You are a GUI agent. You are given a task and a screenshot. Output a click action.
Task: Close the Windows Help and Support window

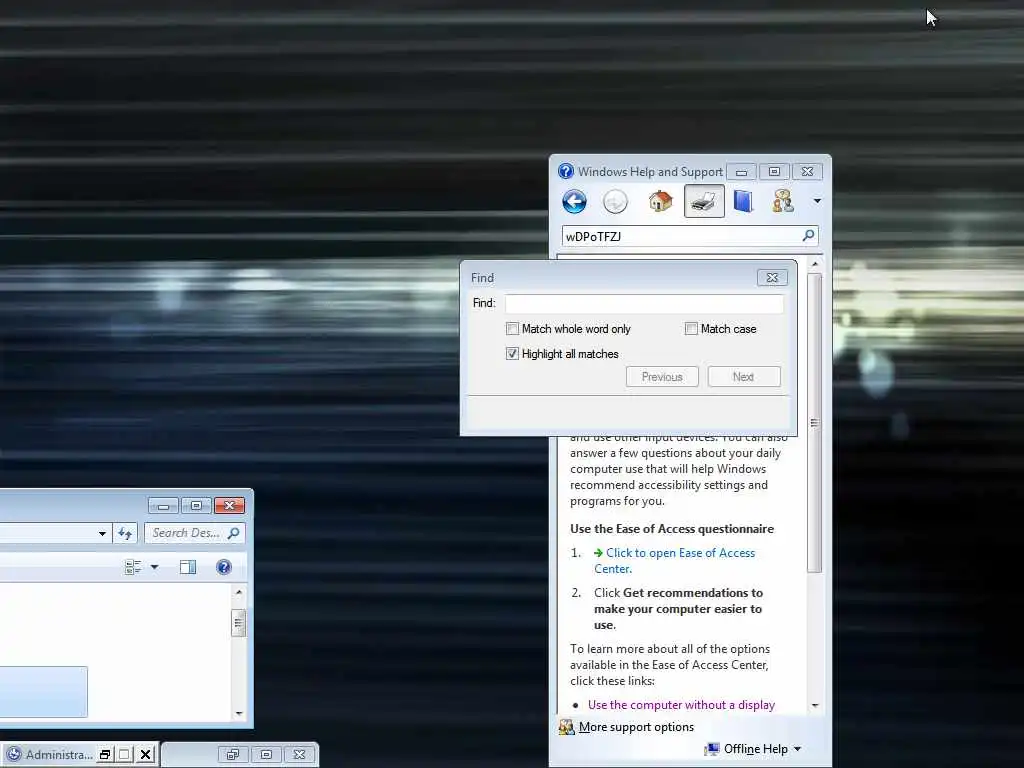tap(807, 172)
